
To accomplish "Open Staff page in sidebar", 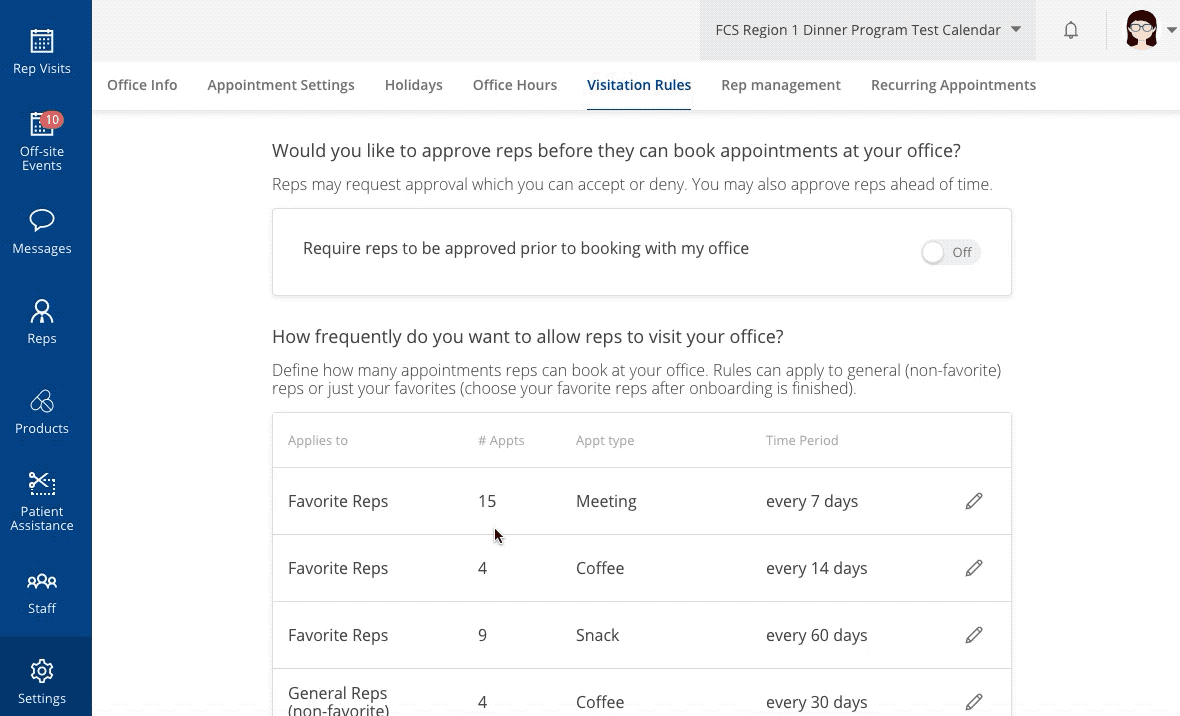I will (x=42, y=592).
